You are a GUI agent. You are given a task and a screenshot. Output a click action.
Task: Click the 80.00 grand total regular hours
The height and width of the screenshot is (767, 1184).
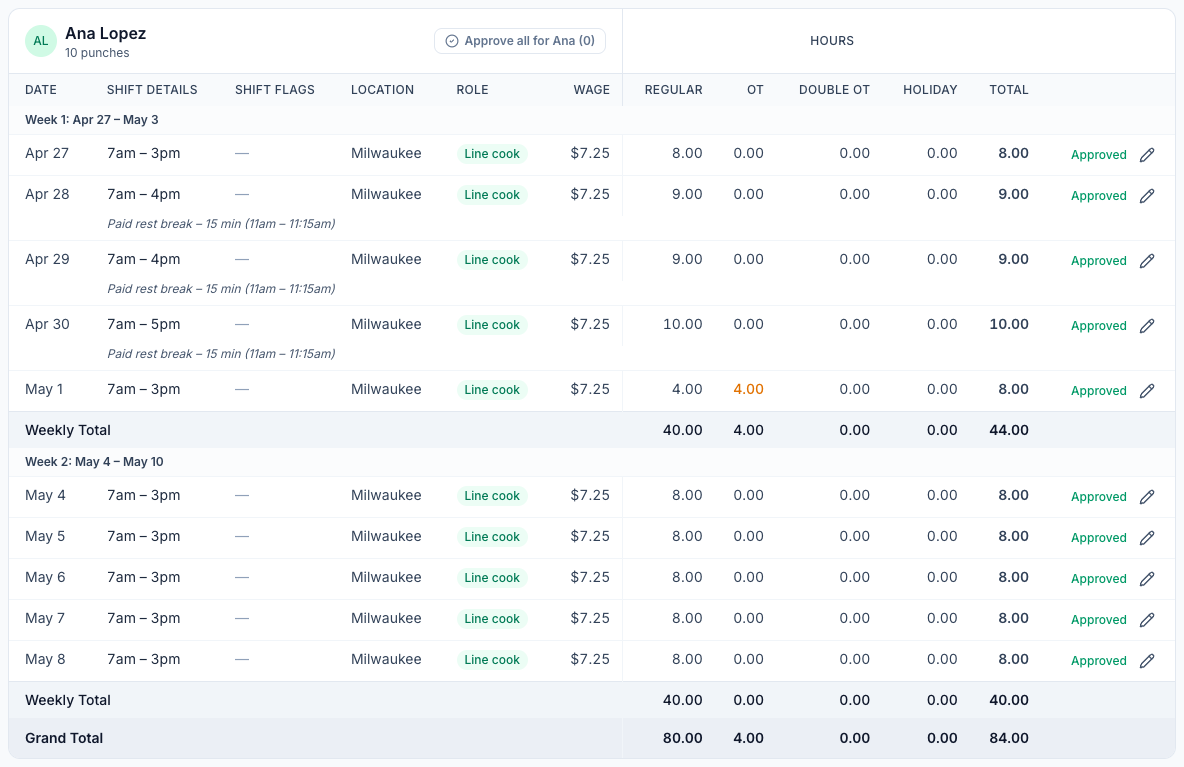[x=683, y=738]
